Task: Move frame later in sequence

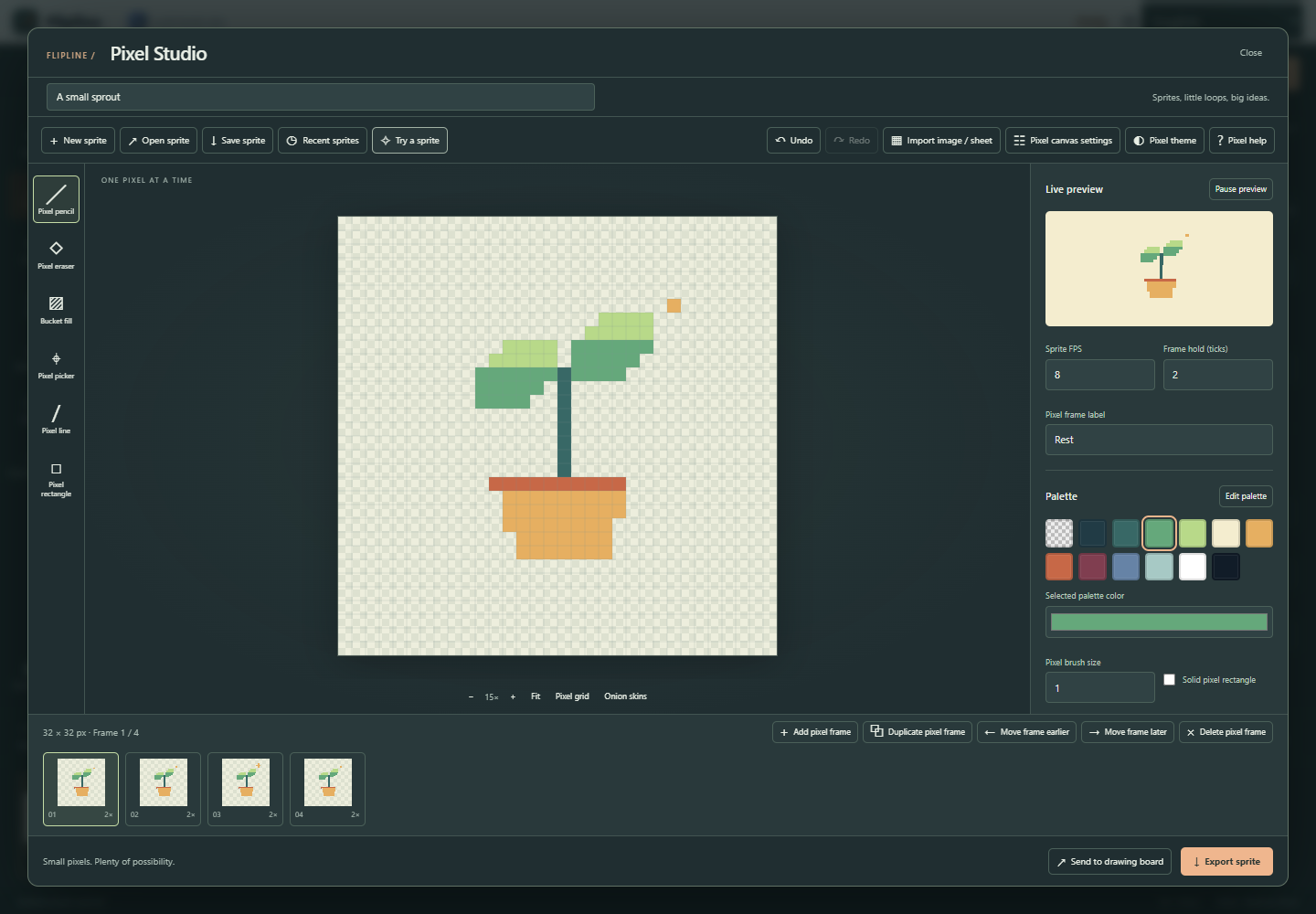Action: pyautogui.click(x=1128, y=732)
